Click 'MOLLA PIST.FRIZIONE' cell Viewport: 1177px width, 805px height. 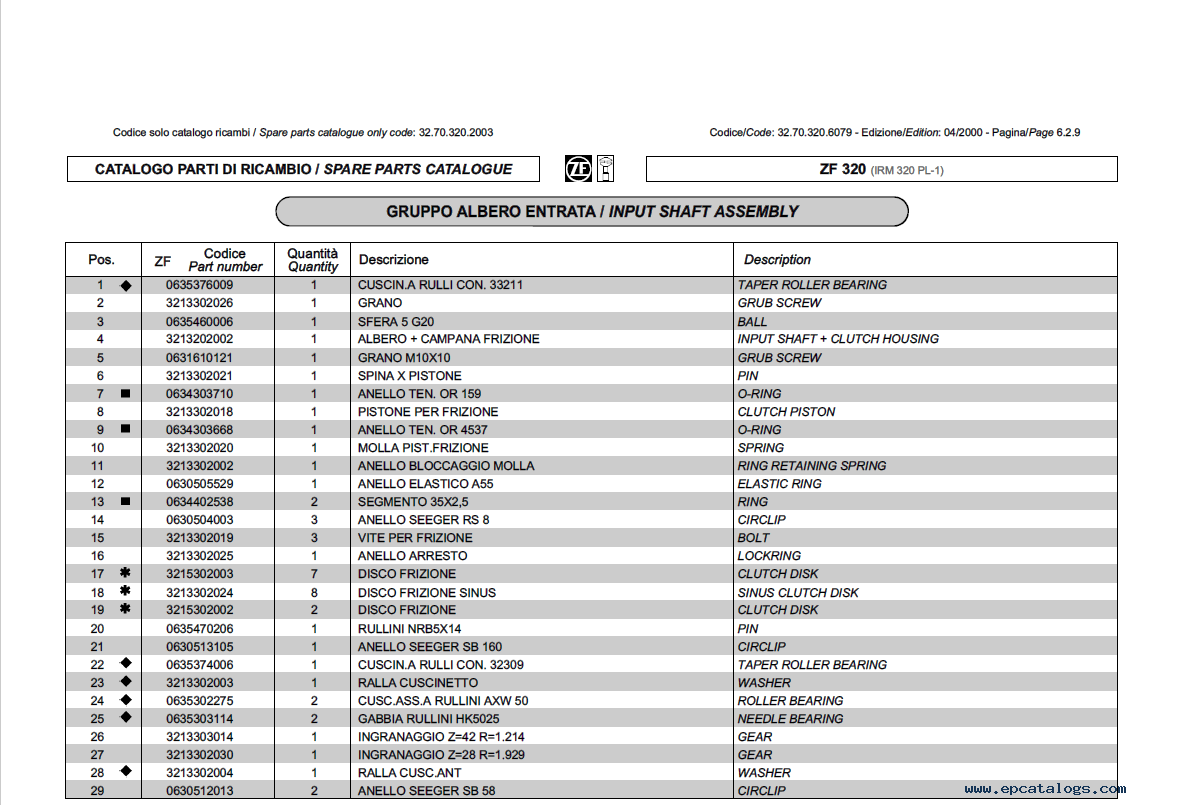click(x=423, y=448)
